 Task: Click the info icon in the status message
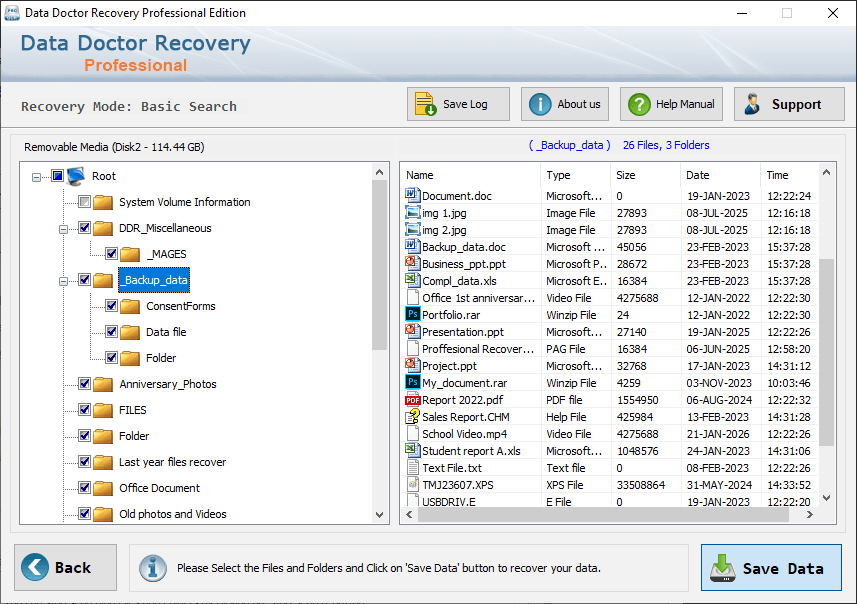point(152,568)
